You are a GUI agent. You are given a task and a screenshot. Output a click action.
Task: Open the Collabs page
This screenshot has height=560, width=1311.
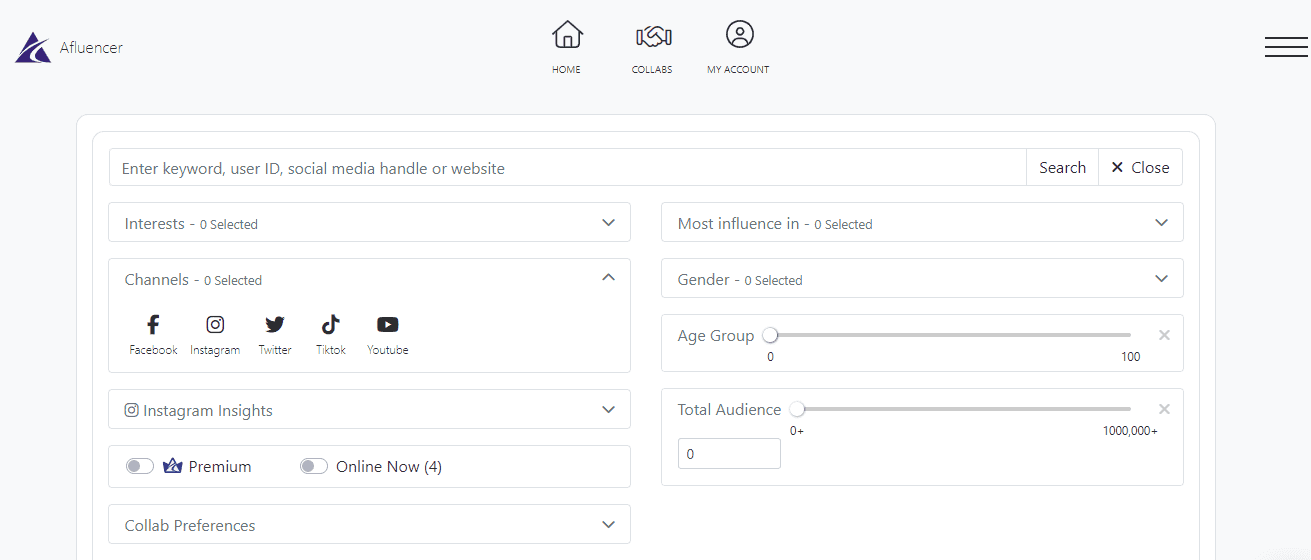(x=652, y=47)
